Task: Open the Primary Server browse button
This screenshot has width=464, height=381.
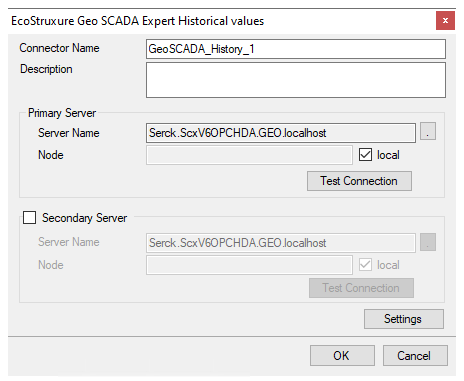Action: point(428,131)
